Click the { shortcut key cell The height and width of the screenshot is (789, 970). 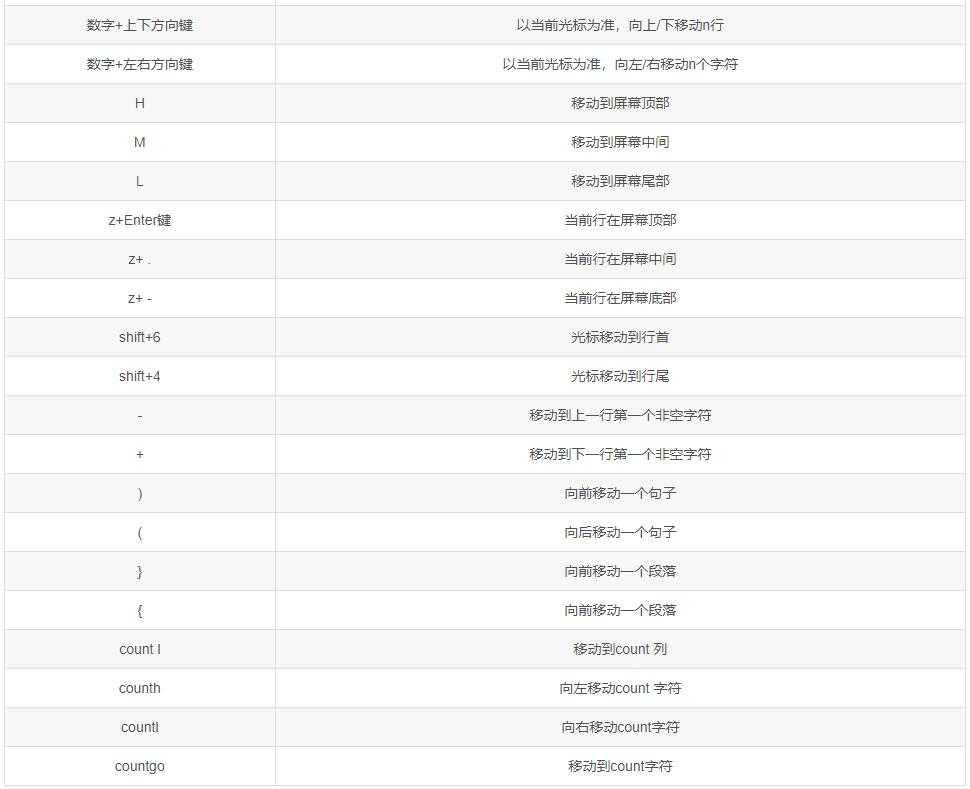tap(139, 610)
